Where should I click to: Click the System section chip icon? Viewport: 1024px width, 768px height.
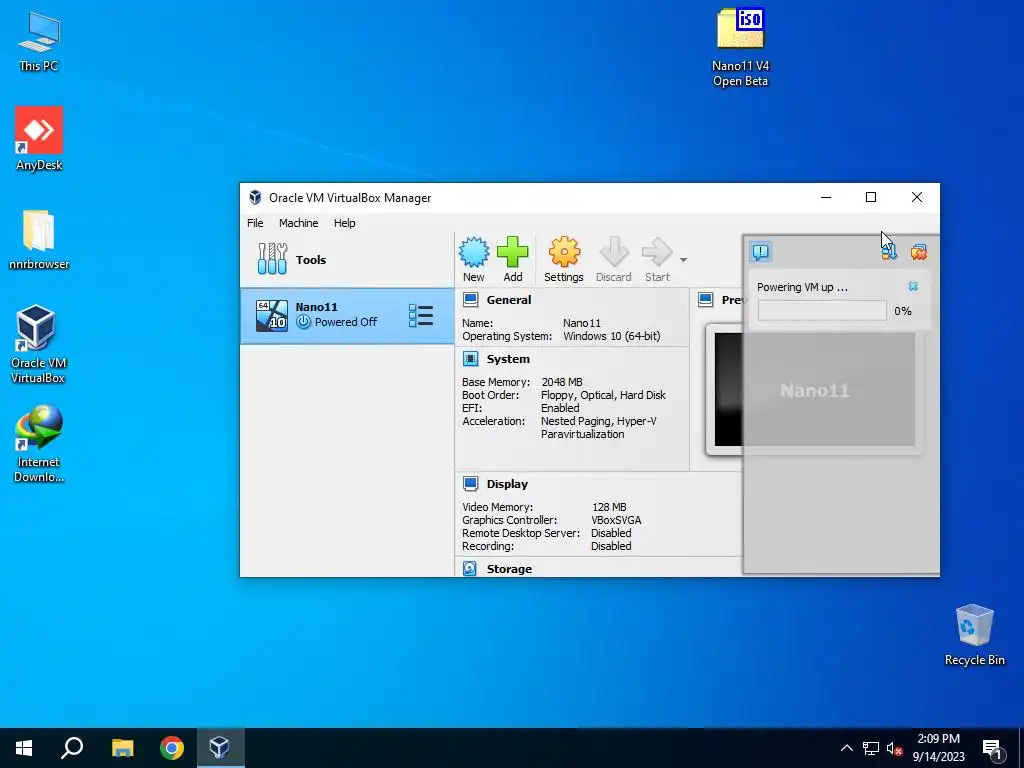click(470, 359)
